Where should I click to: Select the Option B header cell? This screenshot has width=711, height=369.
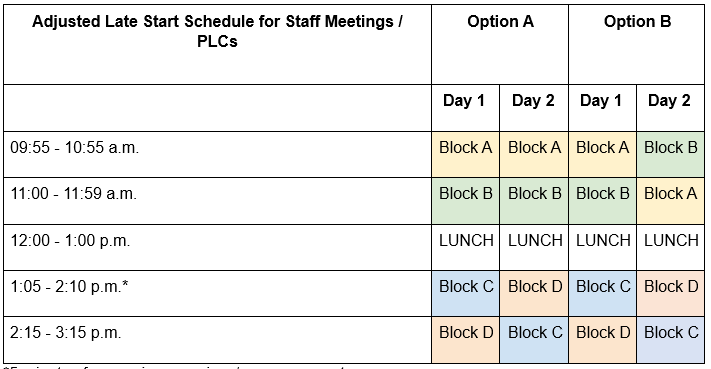(x=637, y=44)
